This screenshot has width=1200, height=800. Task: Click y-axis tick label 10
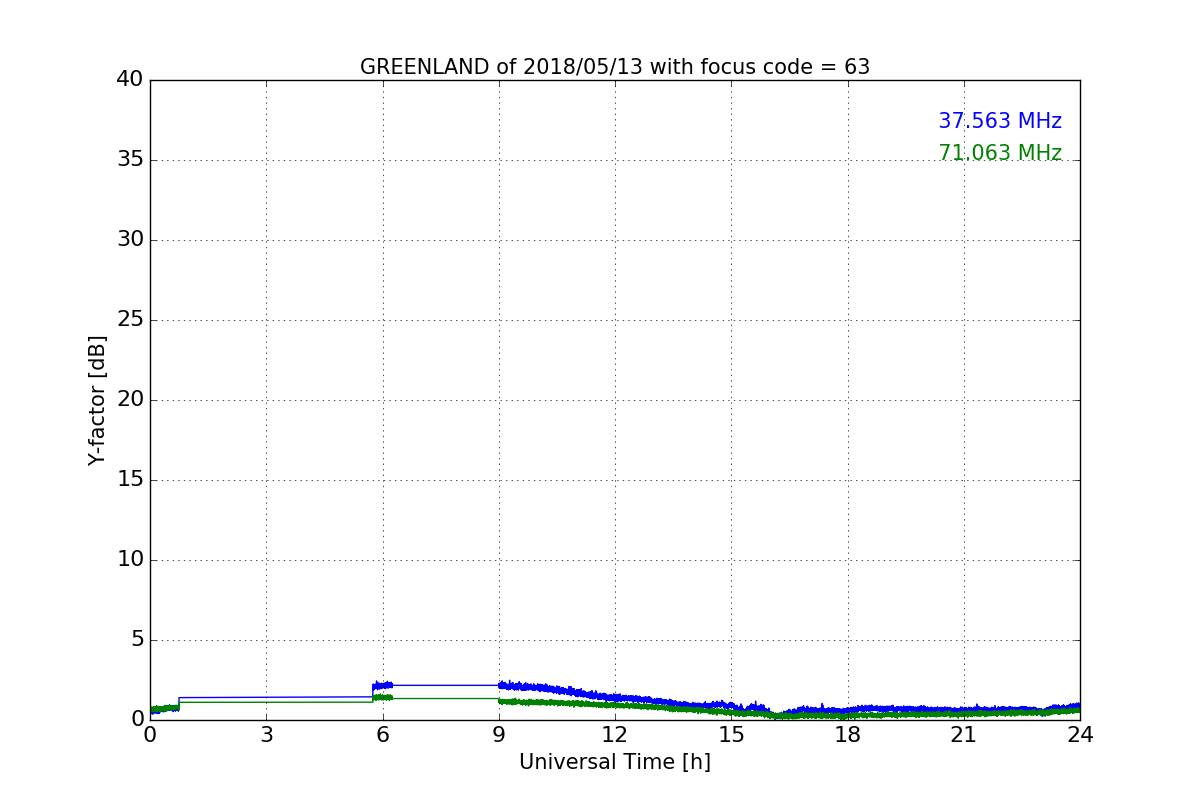[130, 560]
